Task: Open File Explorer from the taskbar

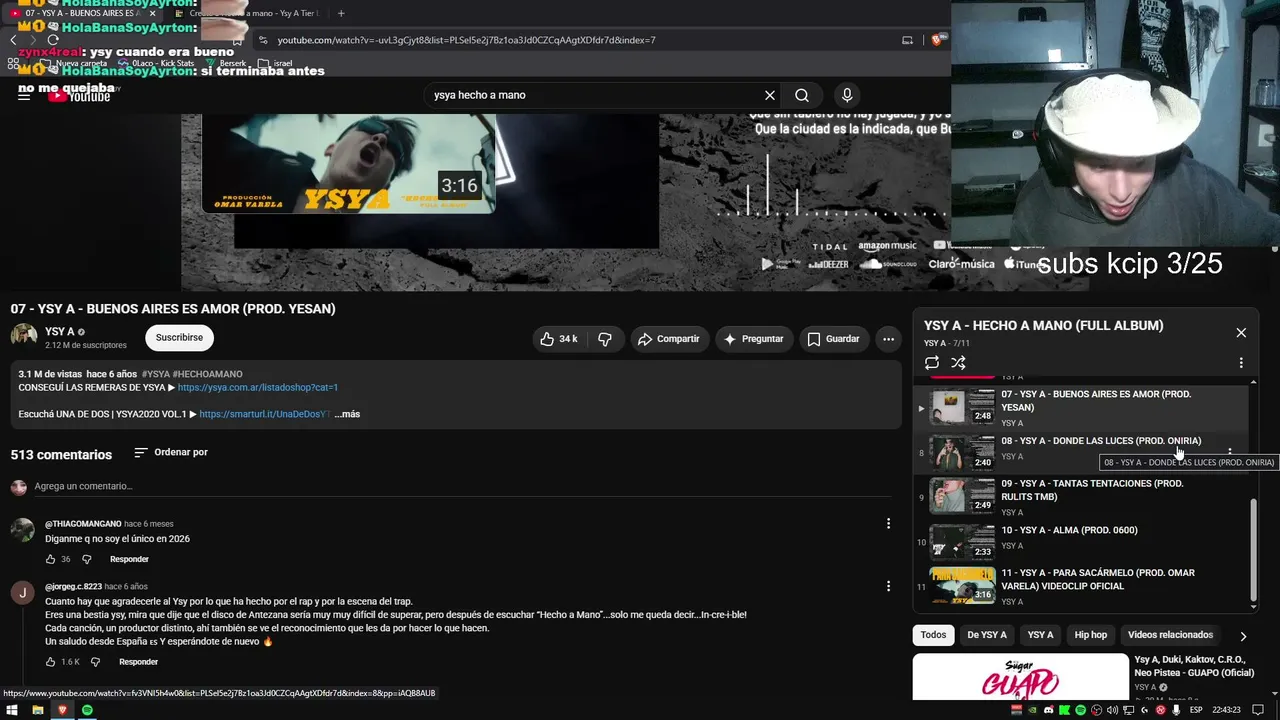Action: coord(37,710)
